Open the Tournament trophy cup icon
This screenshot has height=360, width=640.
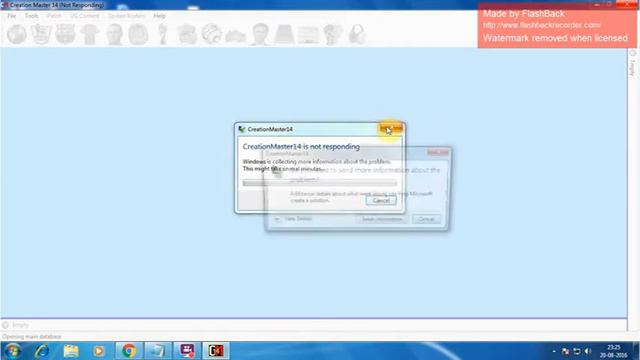click(163, 34)
